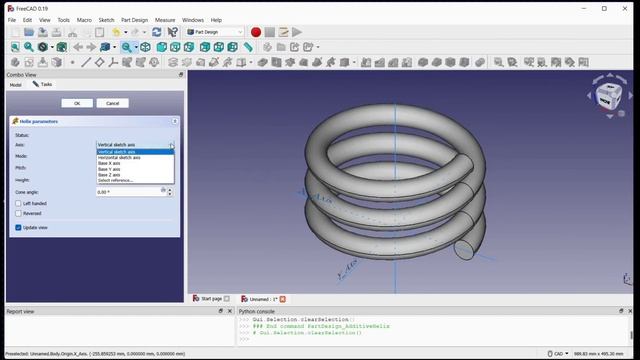Viewport: 640px width, 360px height.
Task: Open the Sketch menu
Action: pyautogui.click(x=106, y=20)
